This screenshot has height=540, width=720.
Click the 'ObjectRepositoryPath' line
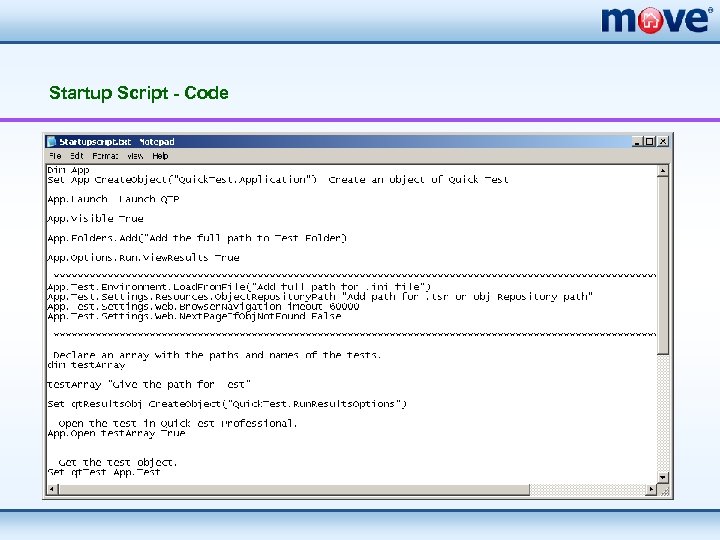click(320, 297)
